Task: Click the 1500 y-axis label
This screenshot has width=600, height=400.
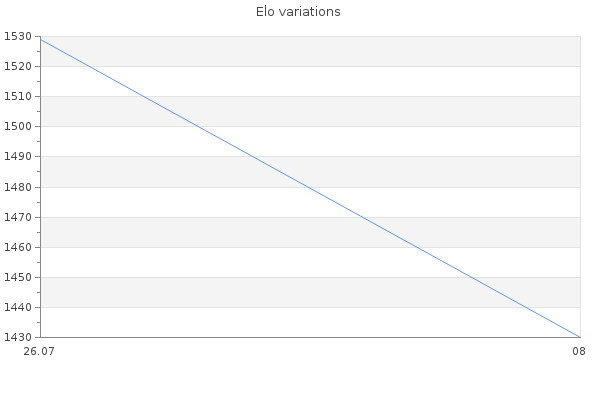Action: point(18,126)
